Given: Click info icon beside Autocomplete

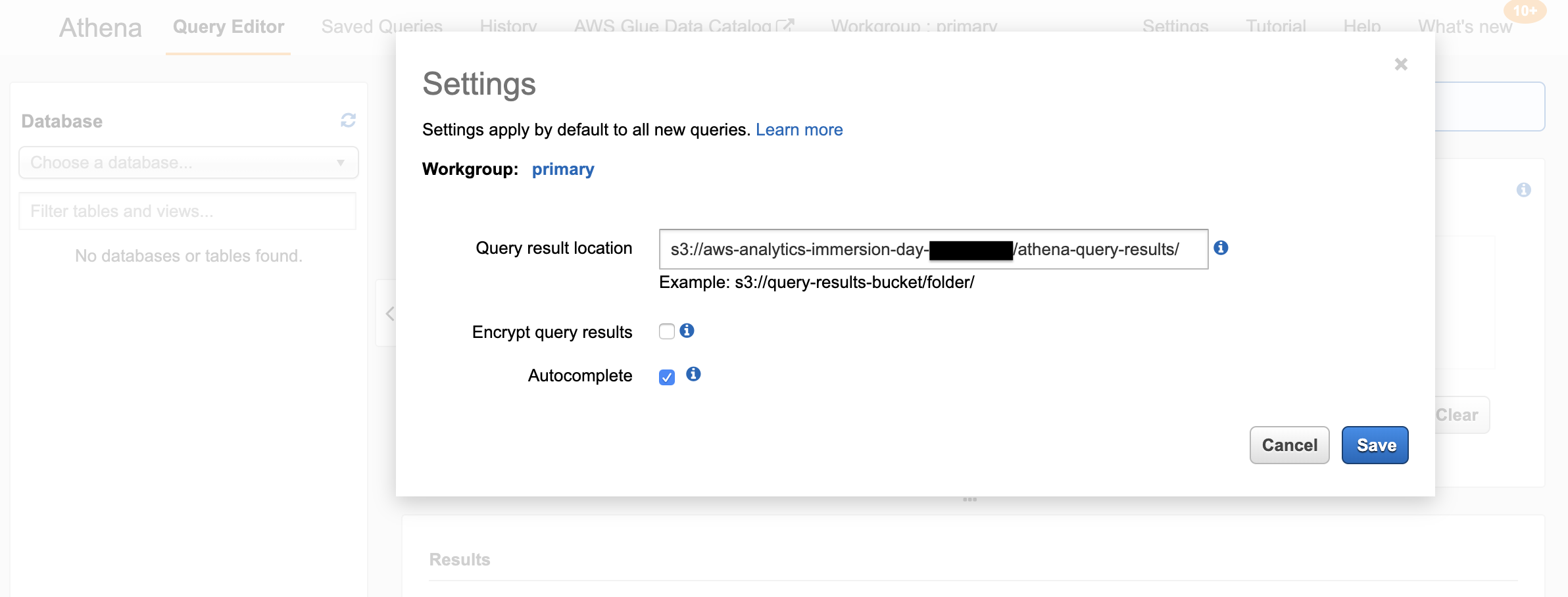Looking at the screenshot, I should pos(693,374).
